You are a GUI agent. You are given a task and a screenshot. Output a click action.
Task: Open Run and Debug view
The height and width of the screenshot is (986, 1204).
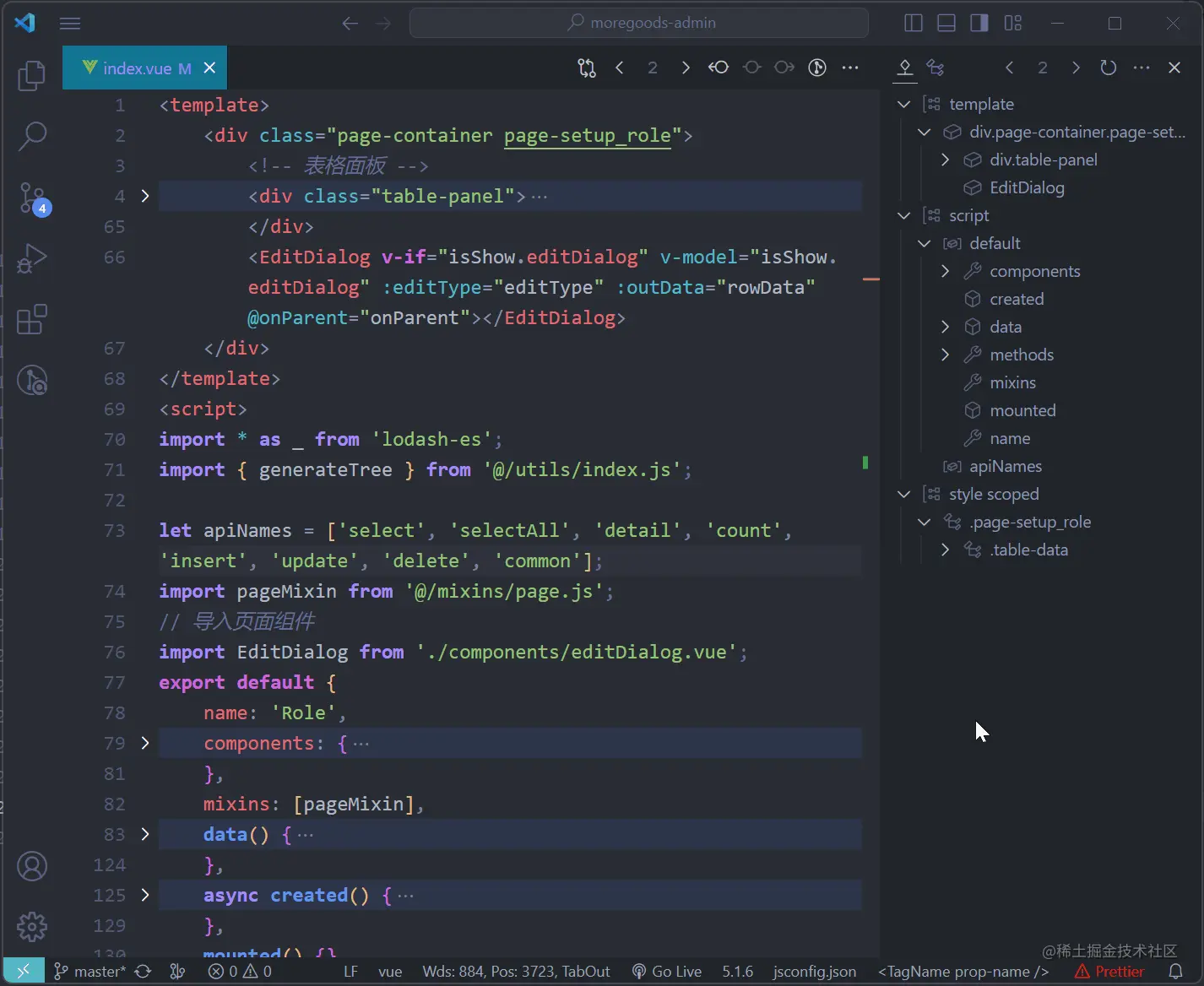pos(32,258)
